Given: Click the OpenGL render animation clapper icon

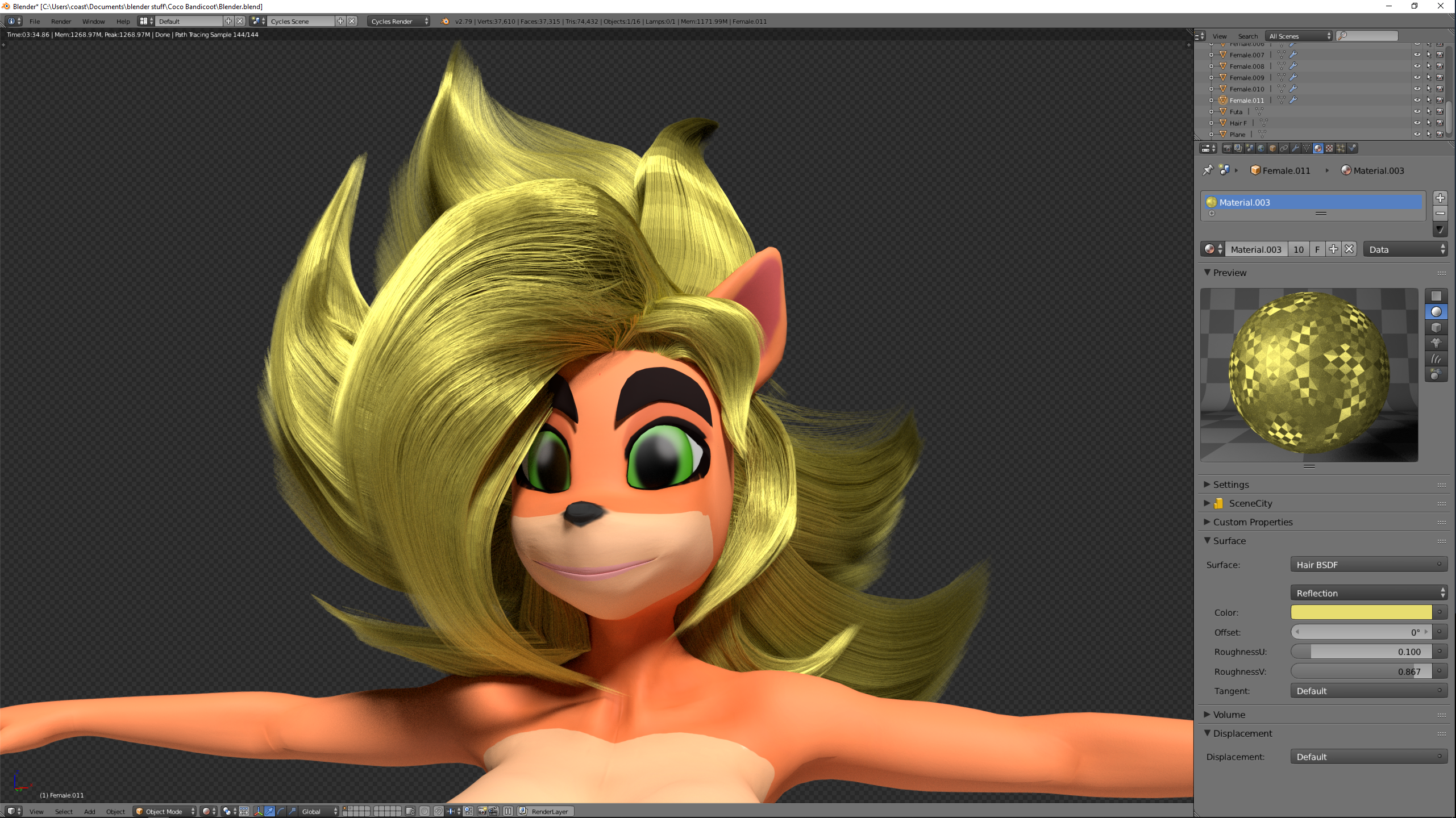Looking at the screenshot, I should 493,811.
